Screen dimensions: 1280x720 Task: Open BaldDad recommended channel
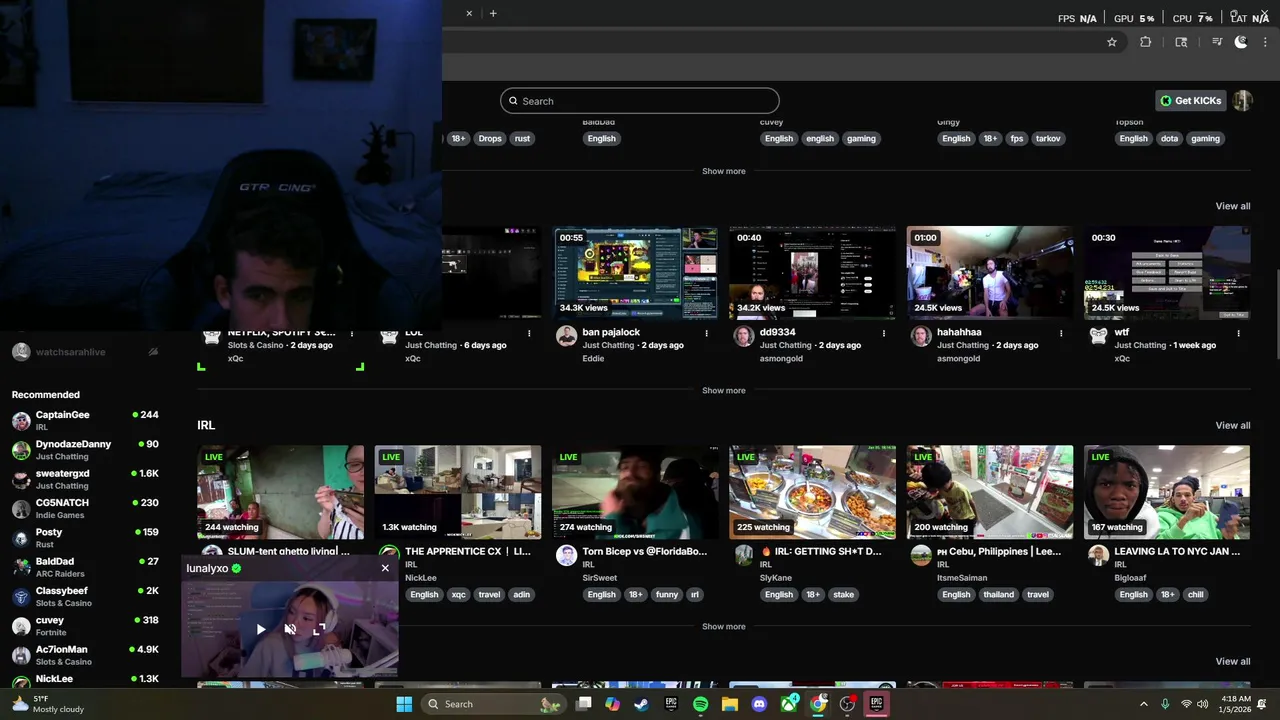85,567
